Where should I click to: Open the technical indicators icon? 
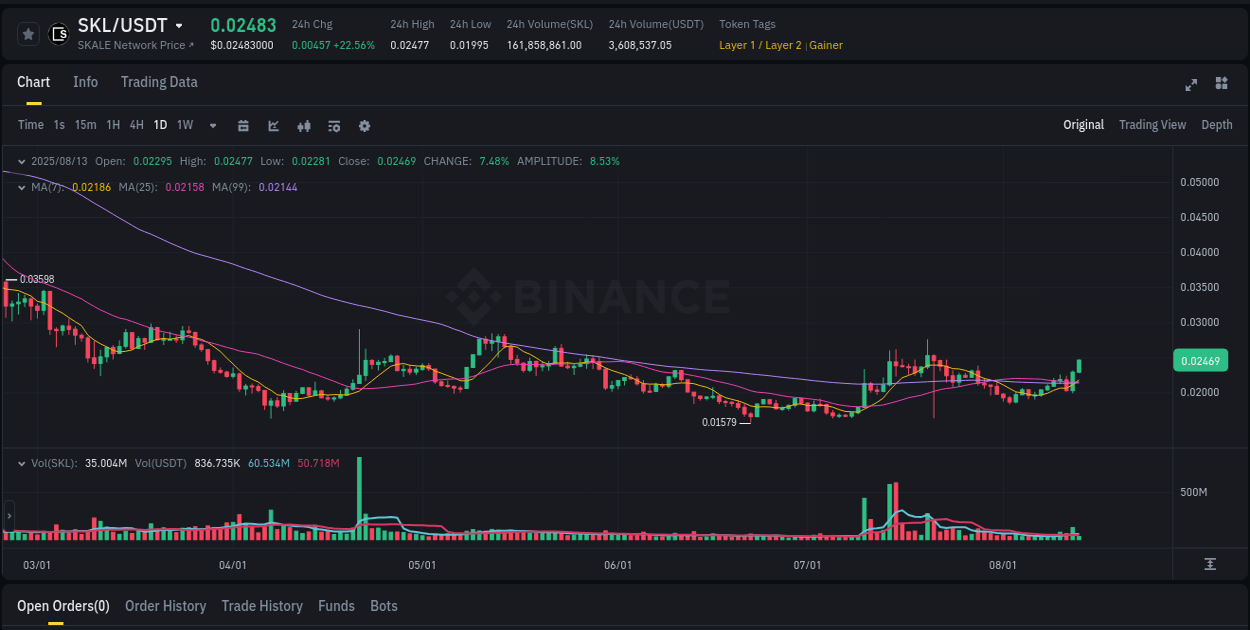[x=303, y=125]
